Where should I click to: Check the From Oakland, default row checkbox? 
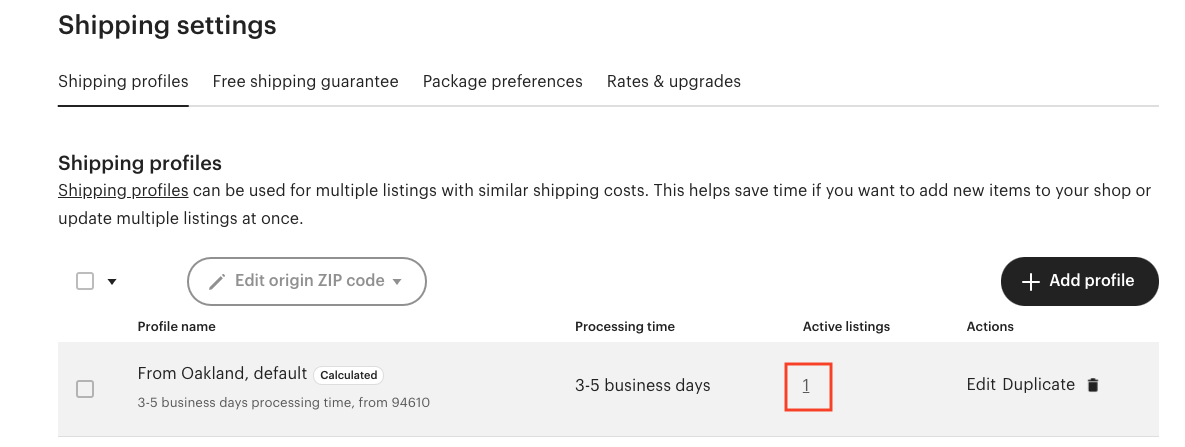pyautogui.click(x=85, y=389)
